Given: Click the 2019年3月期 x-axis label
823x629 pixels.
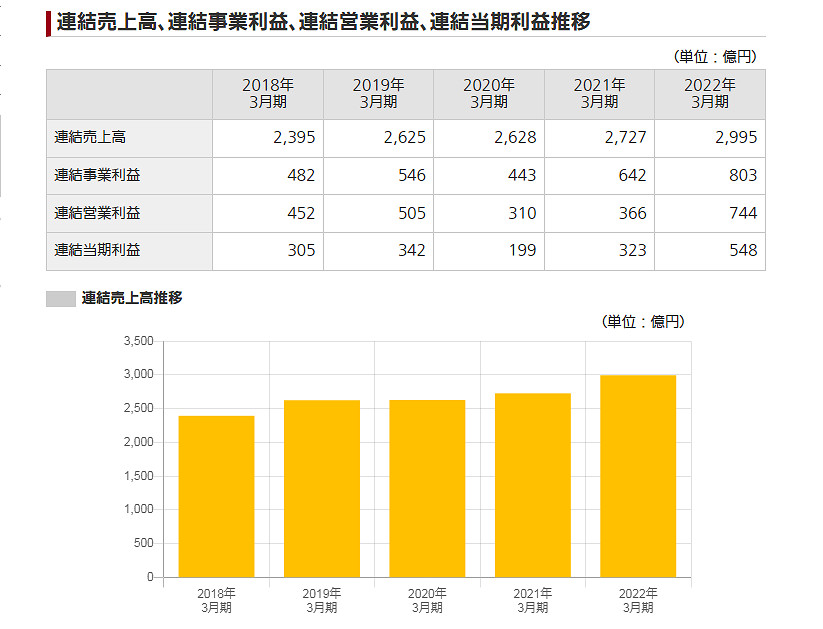Looking at the screenshot, I should [x=320, y=598].
